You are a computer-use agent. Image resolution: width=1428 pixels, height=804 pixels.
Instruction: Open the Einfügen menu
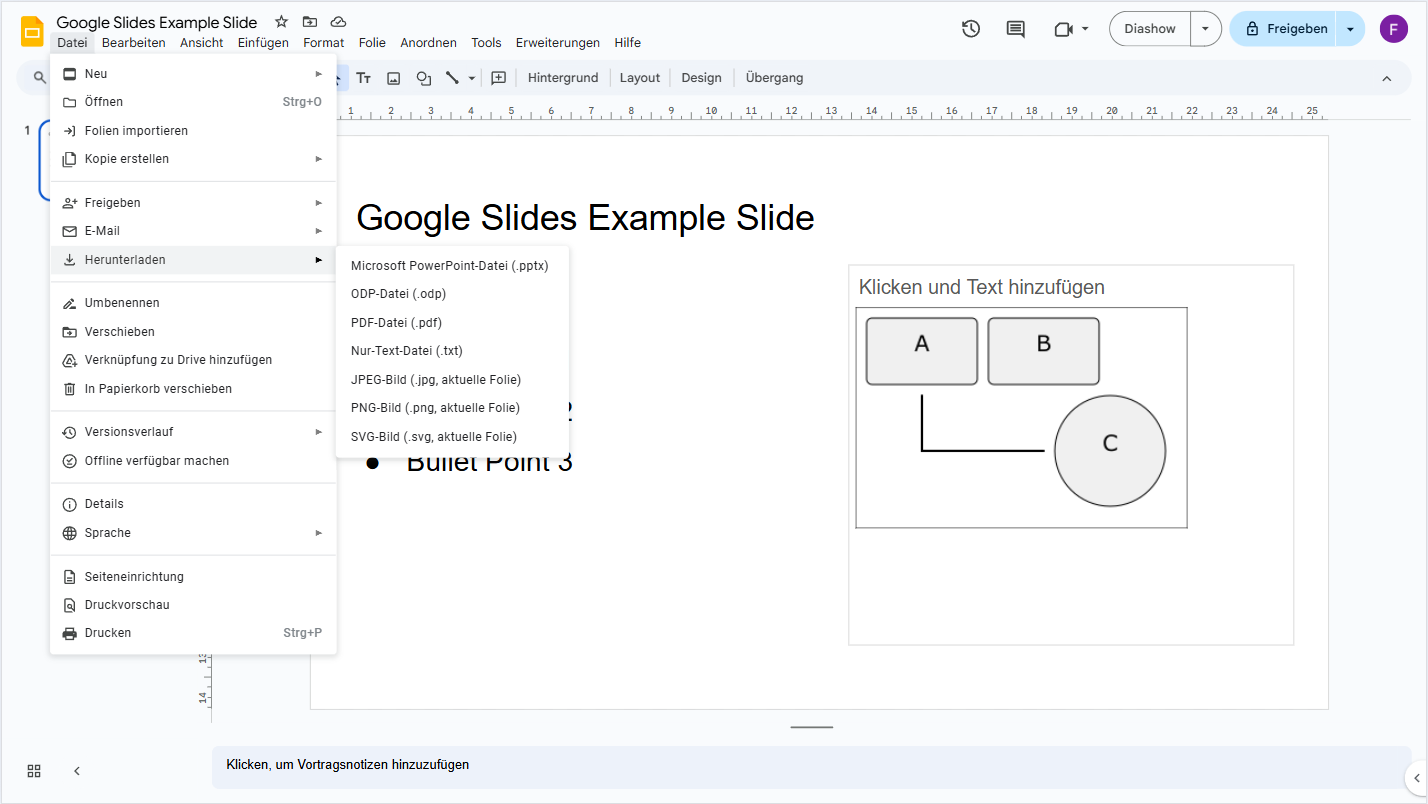263,43
